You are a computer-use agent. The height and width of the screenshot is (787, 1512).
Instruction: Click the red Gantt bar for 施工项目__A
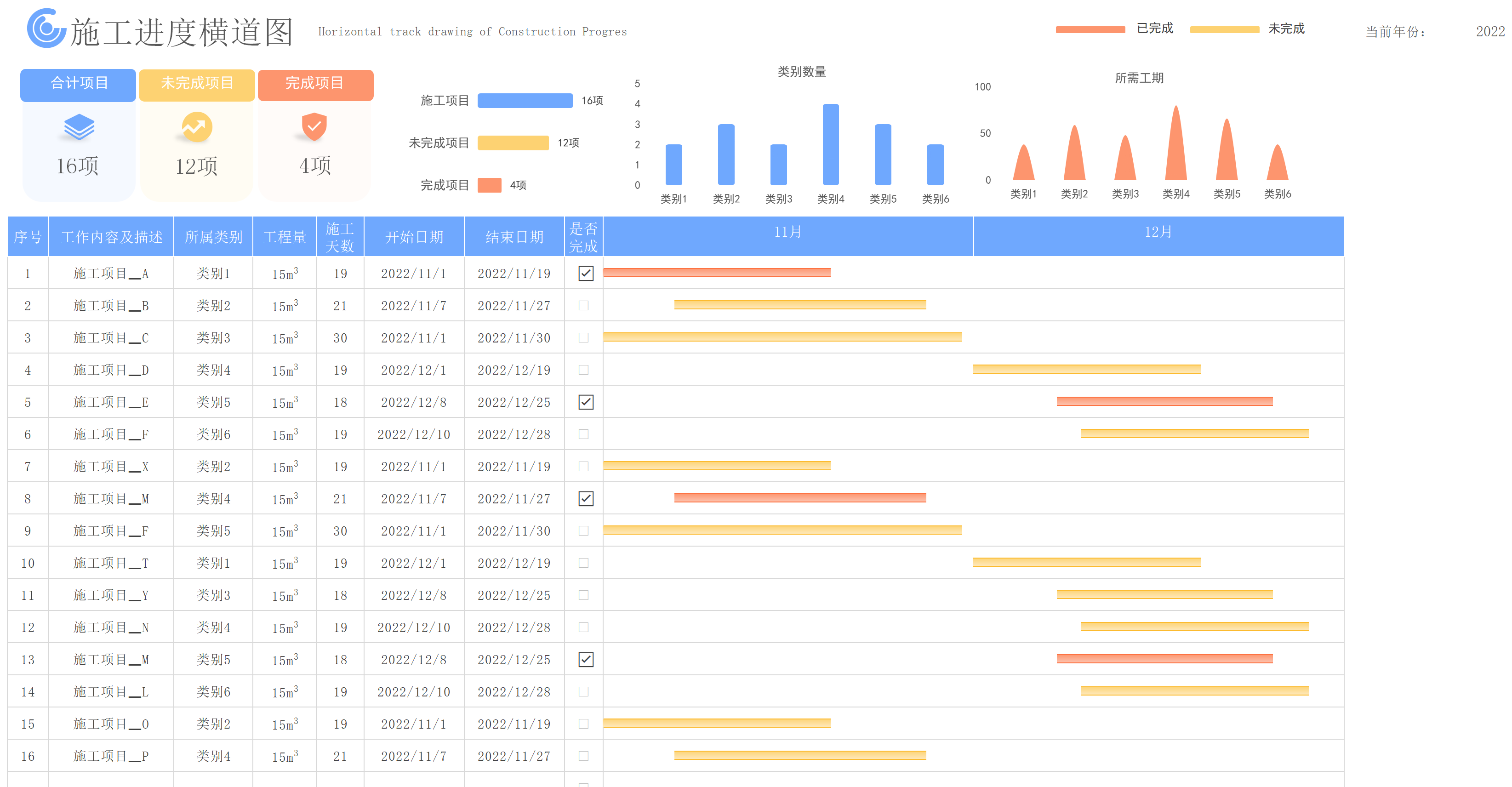[716, 272]
